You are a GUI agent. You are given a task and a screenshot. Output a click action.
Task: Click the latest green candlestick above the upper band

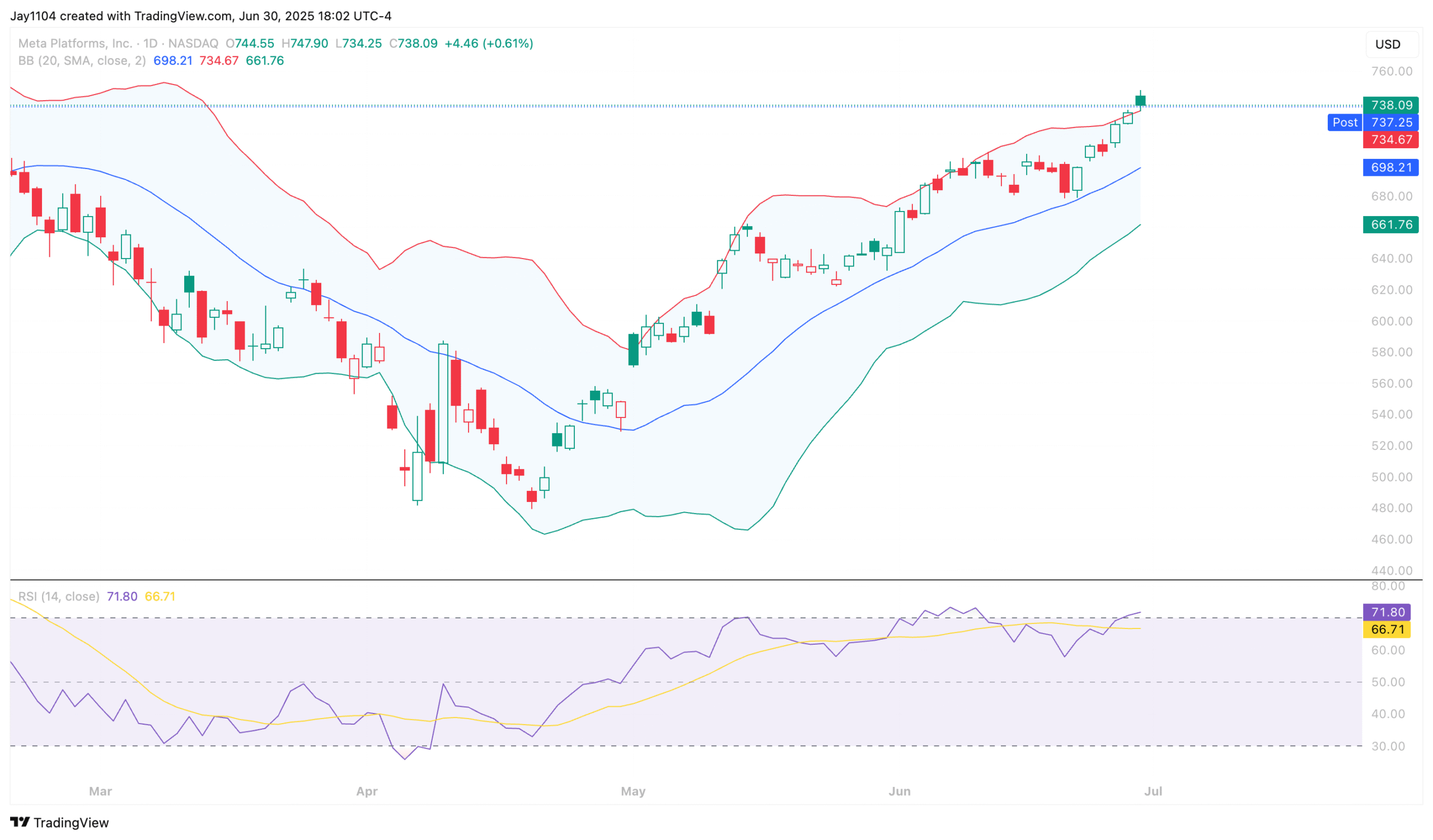pyautogui.click(x=1140, y=101)
